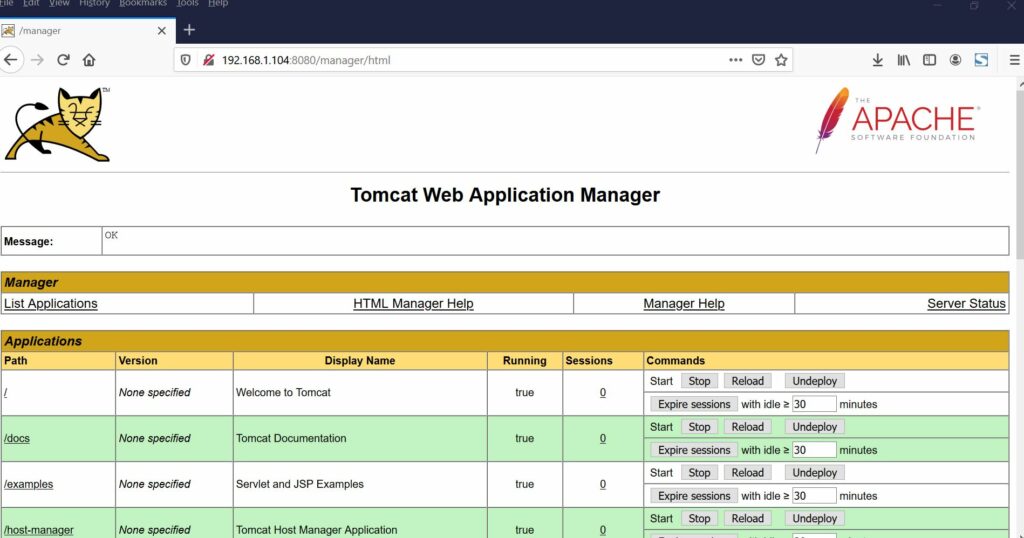Open the List Applications link
Viewport: 1024px width, 538px height.
point(50,304)
